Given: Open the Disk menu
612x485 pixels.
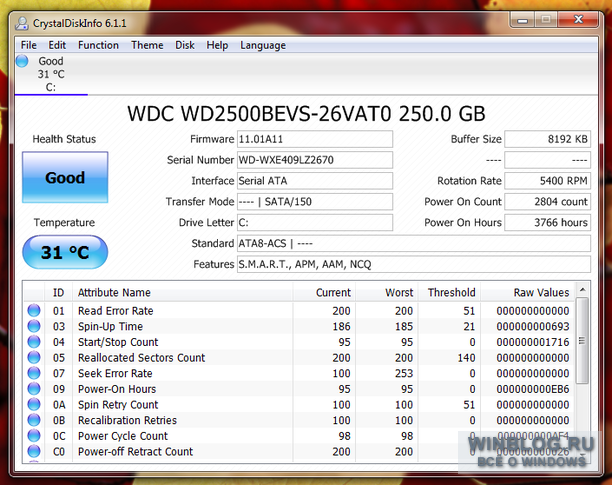Looking at the screenshot, I should point(185,45).
